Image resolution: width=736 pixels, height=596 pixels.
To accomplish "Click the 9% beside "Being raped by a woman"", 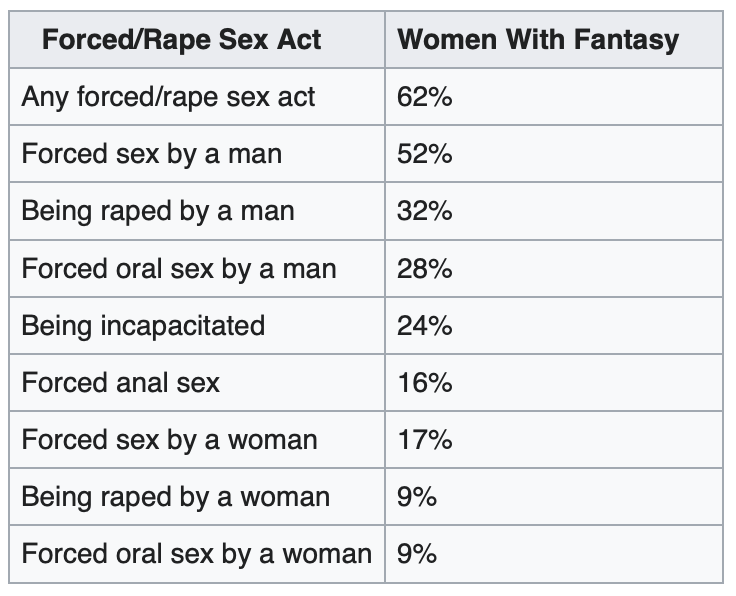I will click(417, 496).
